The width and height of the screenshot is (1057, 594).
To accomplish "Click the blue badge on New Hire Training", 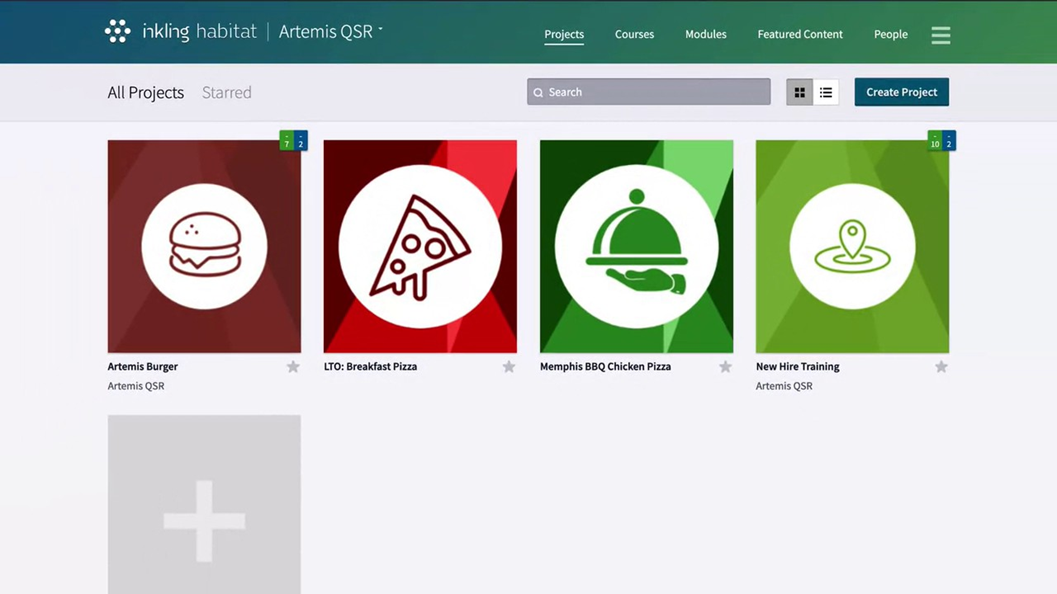I will tap(949, 141).
